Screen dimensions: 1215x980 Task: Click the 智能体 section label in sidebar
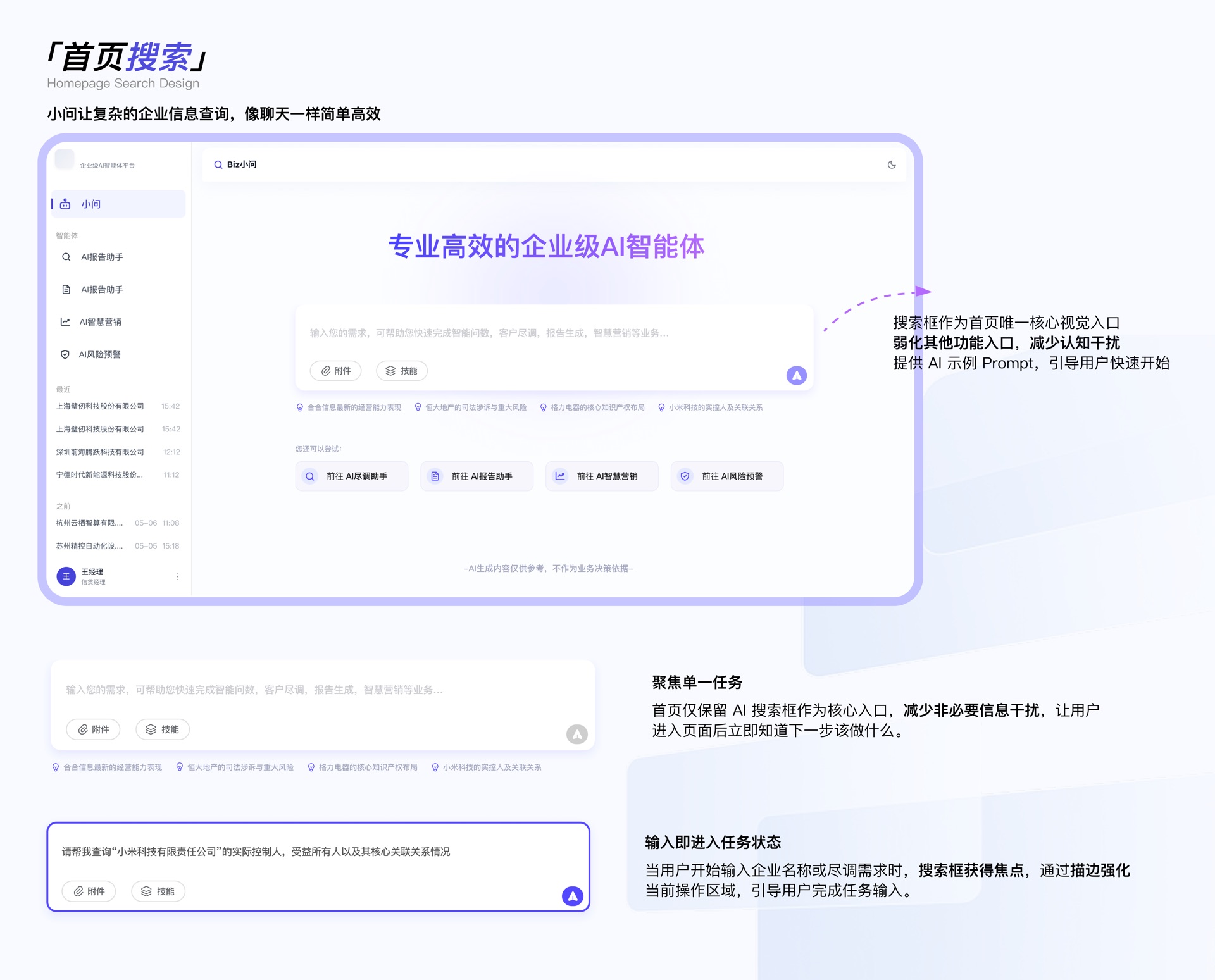67,236
